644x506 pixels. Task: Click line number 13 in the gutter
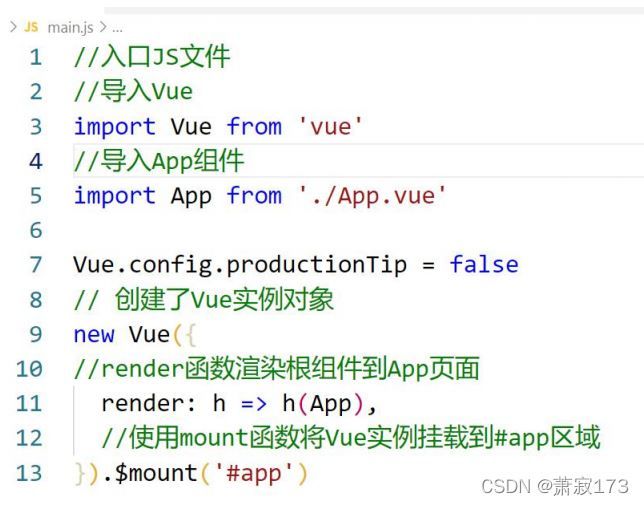click(29, 473)
